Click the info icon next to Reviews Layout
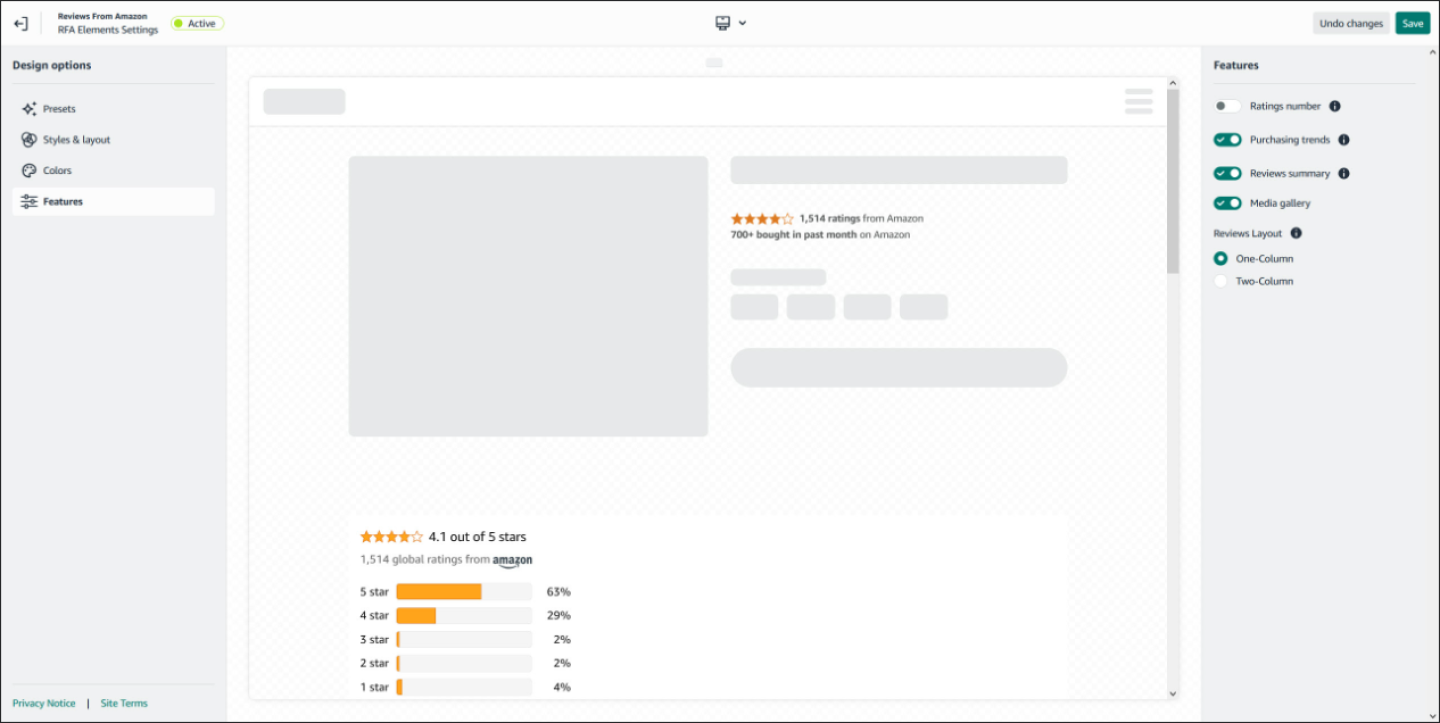The height and width of the screenshot is (723, 1440). [1296, 233]
